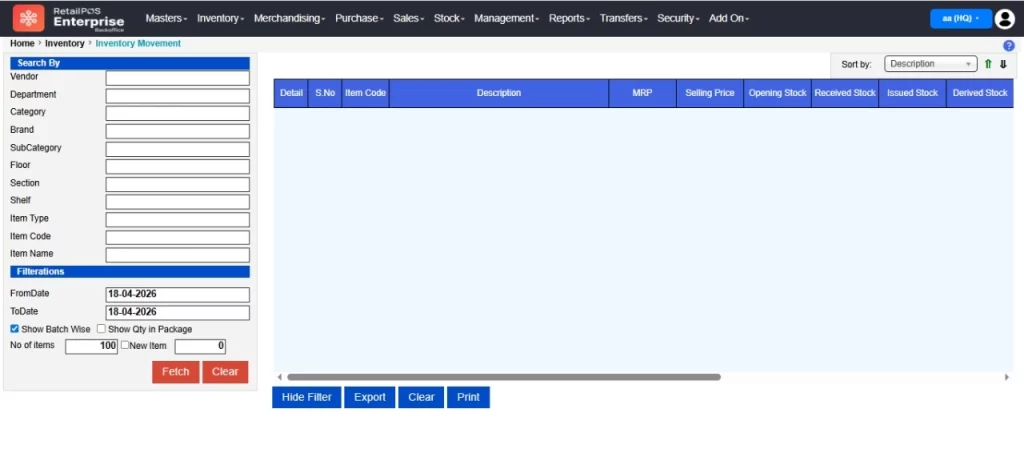Click the red Clear button in filter panel
Image resolution: width=1024 pixels, height=457 pixels.
(x=225, y=372)
